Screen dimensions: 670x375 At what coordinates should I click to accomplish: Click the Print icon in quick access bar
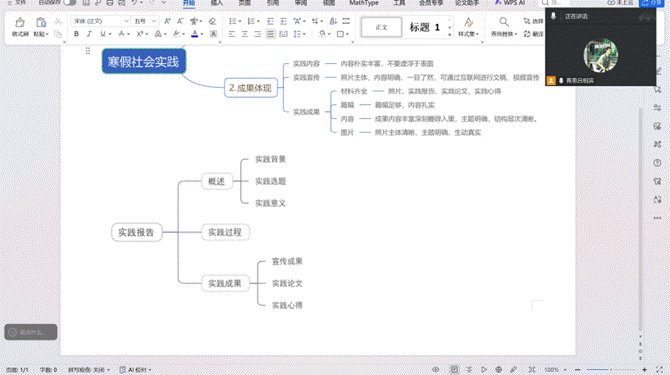[x=110, y=3]
